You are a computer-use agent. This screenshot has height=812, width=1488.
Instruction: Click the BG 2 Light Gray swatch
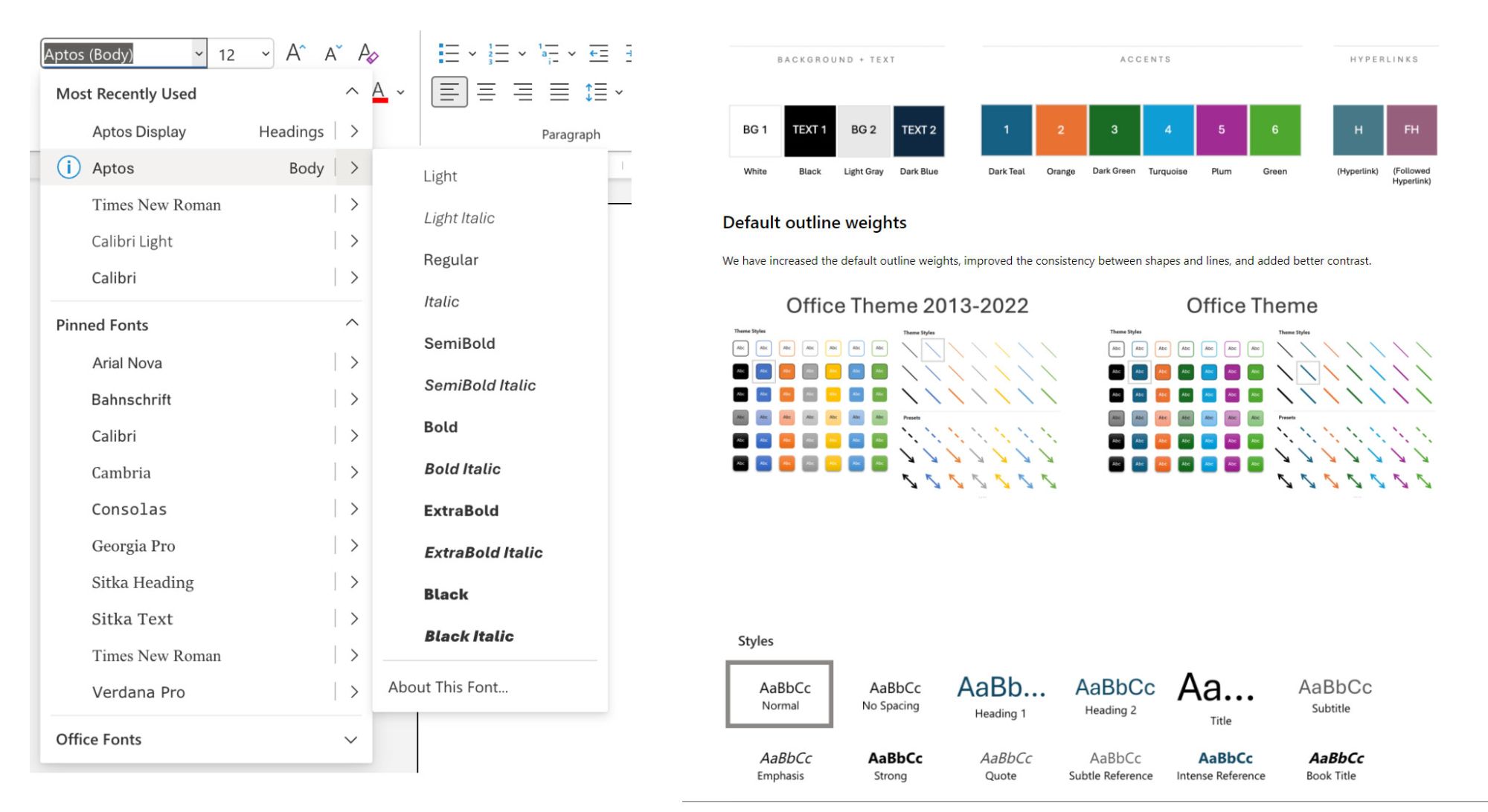click(864, 130)
